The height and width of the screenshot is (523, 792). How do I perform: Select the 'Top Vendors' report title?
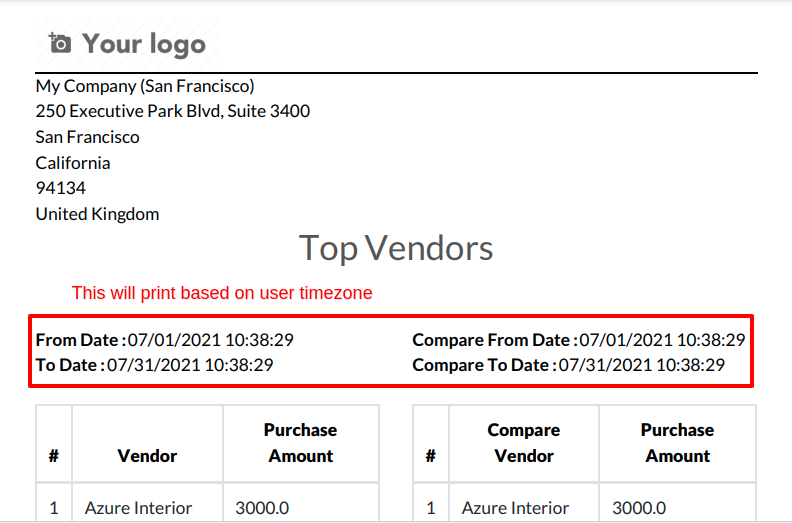(x=396, y=248)
